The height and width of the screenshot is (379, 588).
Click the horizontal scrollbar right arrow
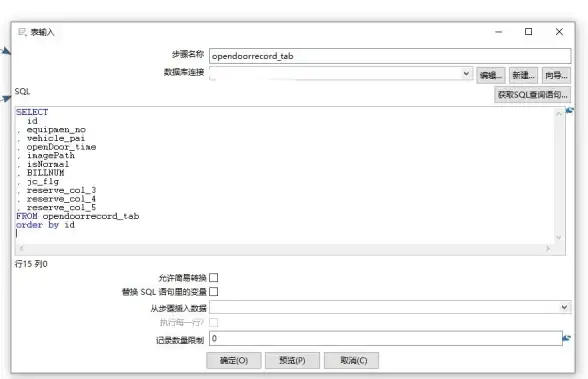pos(548,248)
